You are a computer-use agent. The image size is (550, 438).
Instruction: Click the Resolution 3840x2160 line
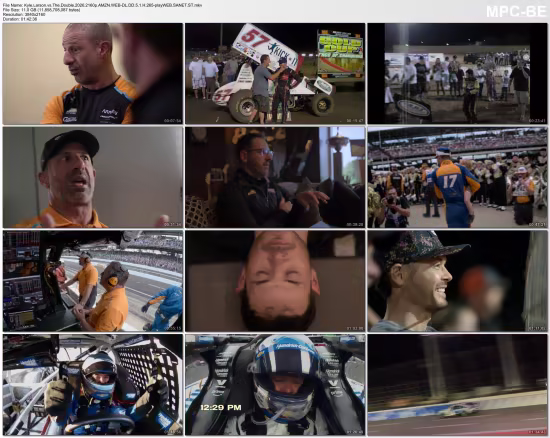pos(24,14)
